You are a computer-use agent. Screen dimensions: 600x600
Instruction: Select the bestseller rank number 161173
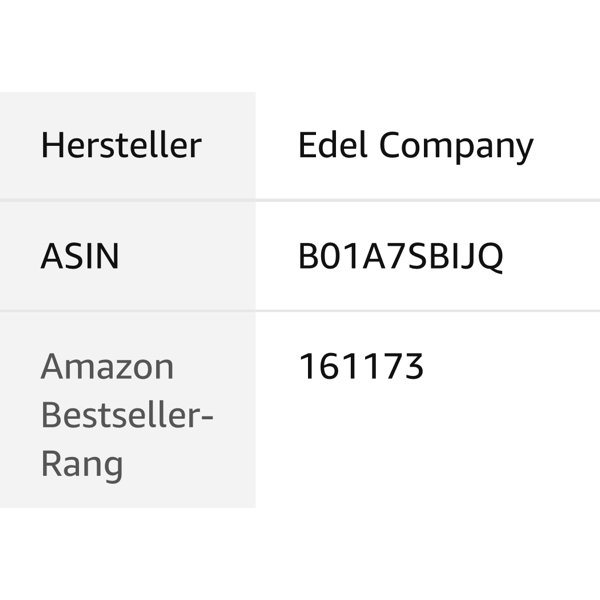[361, 367]
